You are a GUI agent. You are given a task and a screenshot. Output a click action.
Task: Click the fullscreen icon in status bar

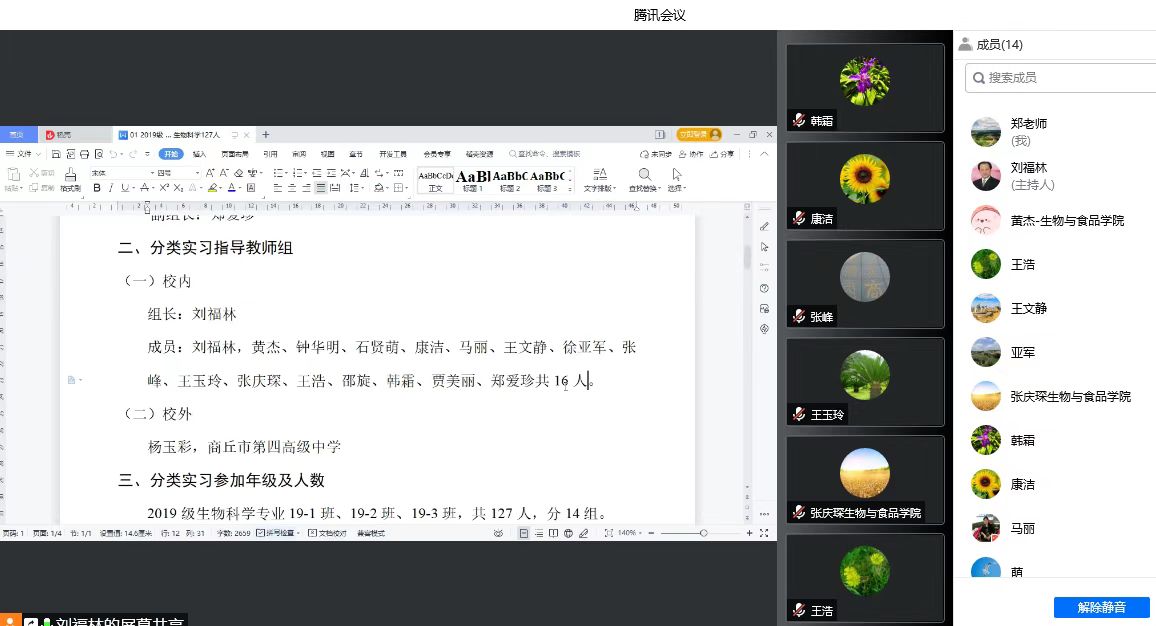point(764,534)
